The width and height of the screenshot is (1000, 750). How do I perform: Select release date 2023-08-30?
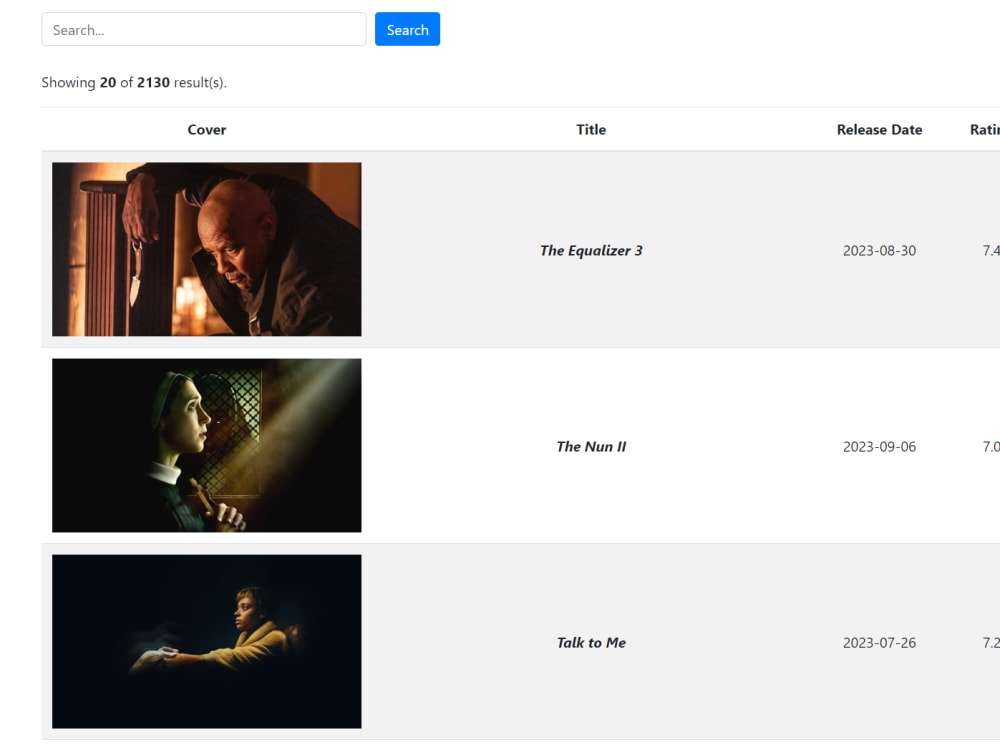[x=879, y=251]
